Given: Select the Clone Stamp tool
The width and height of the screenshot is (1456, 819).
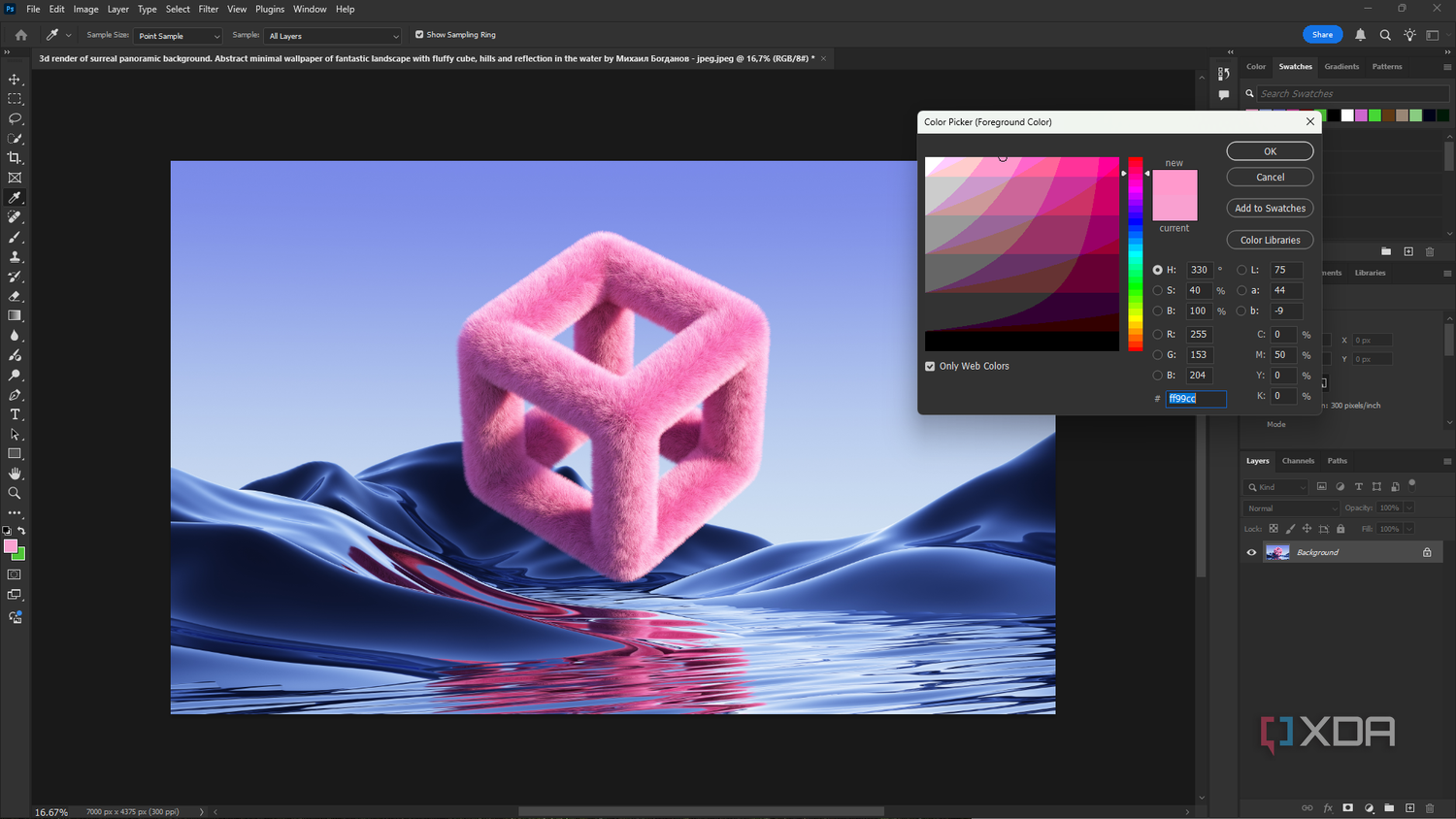Looking at the screenshot, I should (x=15, y=257).
